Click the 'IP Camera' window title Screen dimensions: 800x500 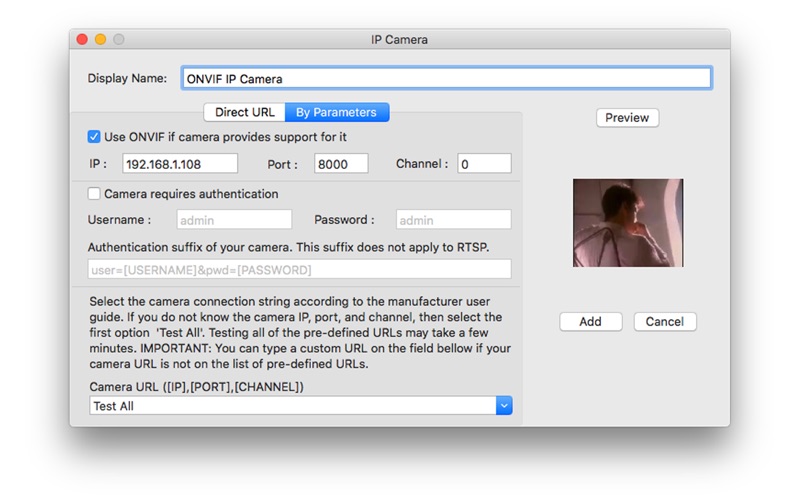pos(399,40)
